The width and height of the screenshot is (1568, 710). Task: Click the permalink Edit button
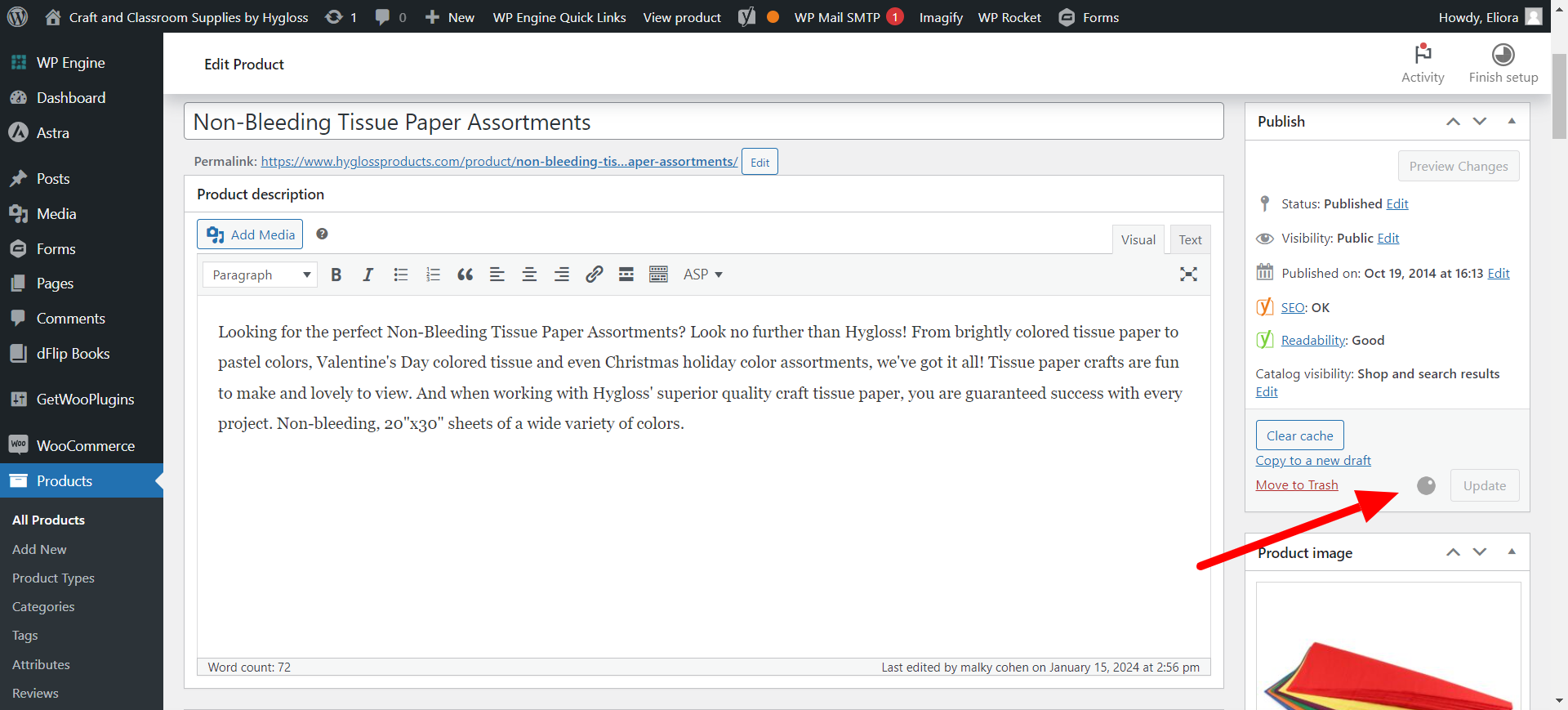pyautogui.click(x=759, y=162)
